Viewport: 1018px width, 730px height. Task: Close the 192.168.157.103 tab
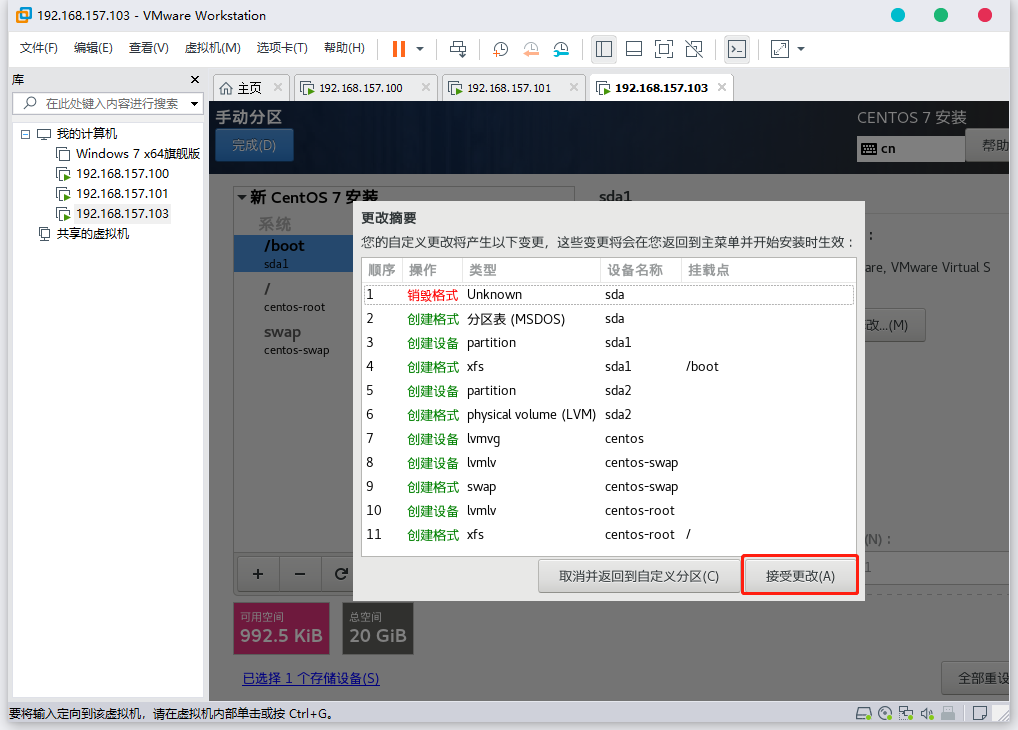722,87
